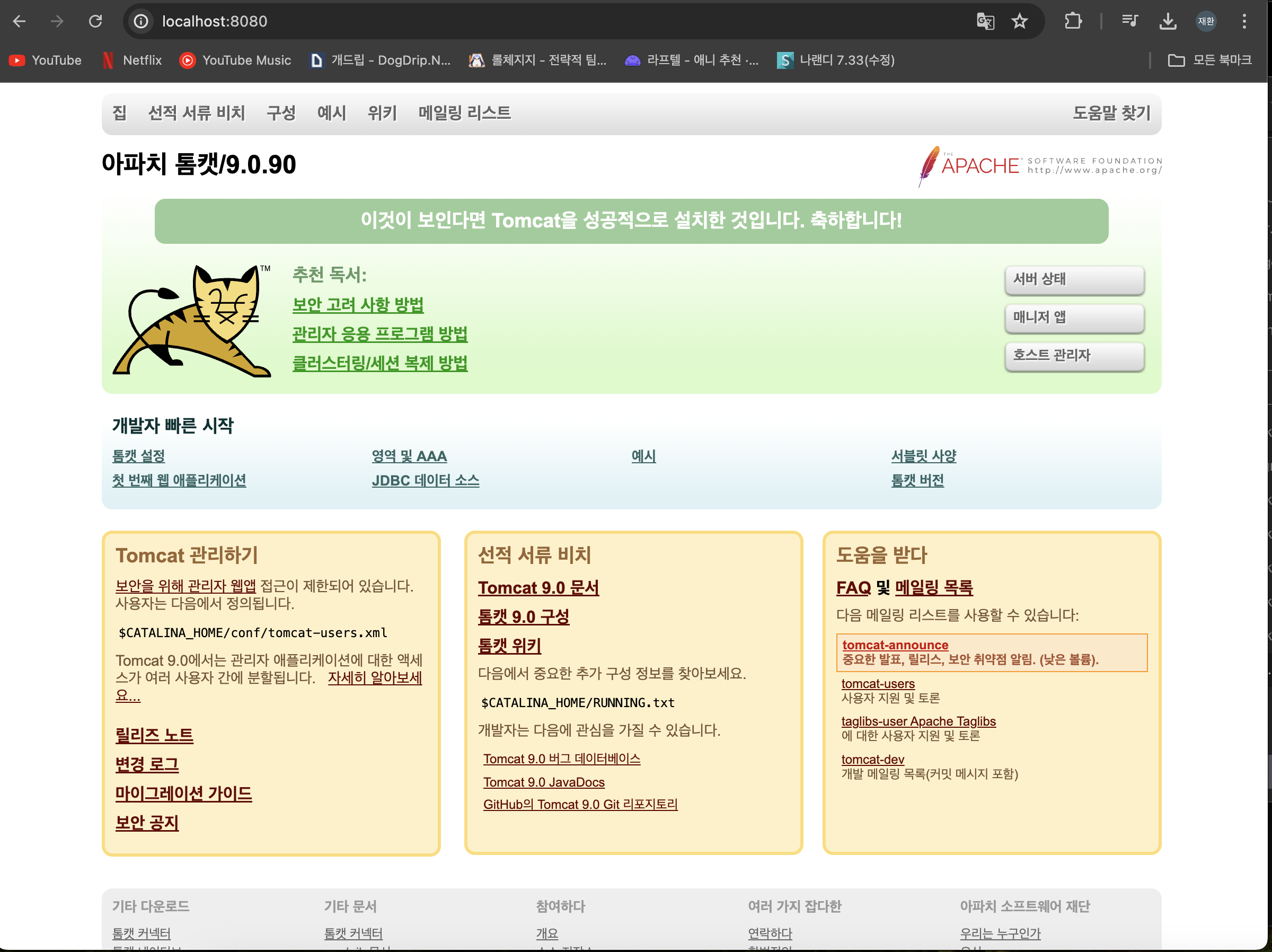The height and width of the screenshot is (952, 1272).
Task: Open the JDBC 데이터 소스 link
Action: pyautogui.click(x=426, y=480)
